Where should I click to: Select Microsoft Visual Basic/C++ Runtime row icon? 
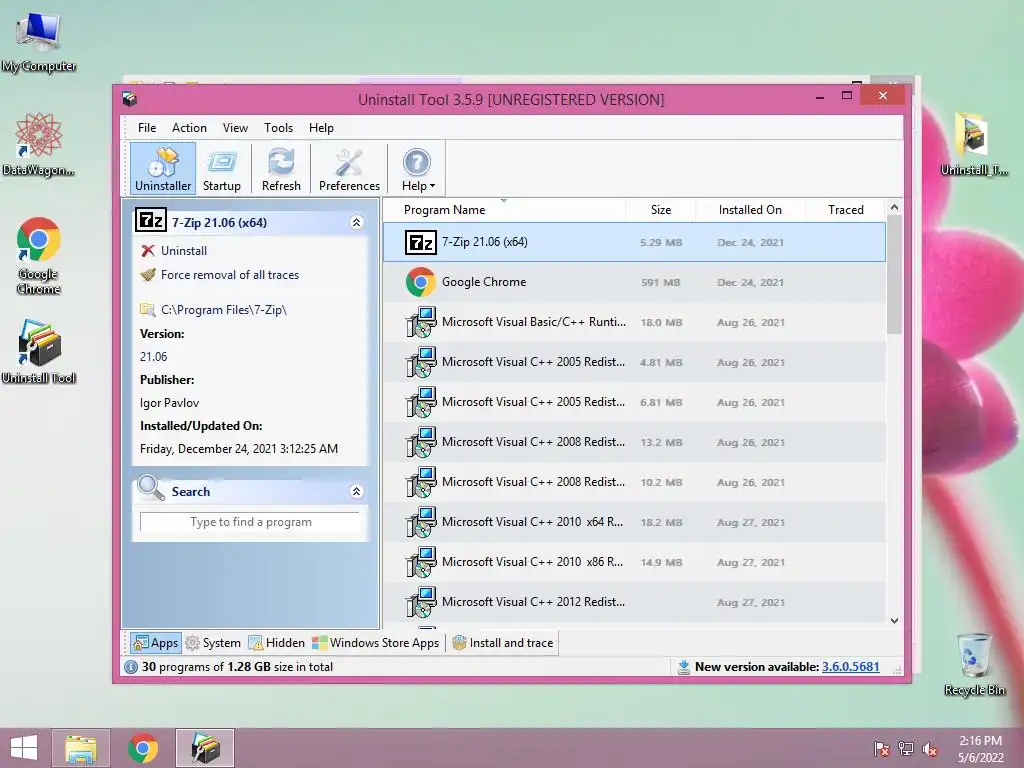(421, 323)
